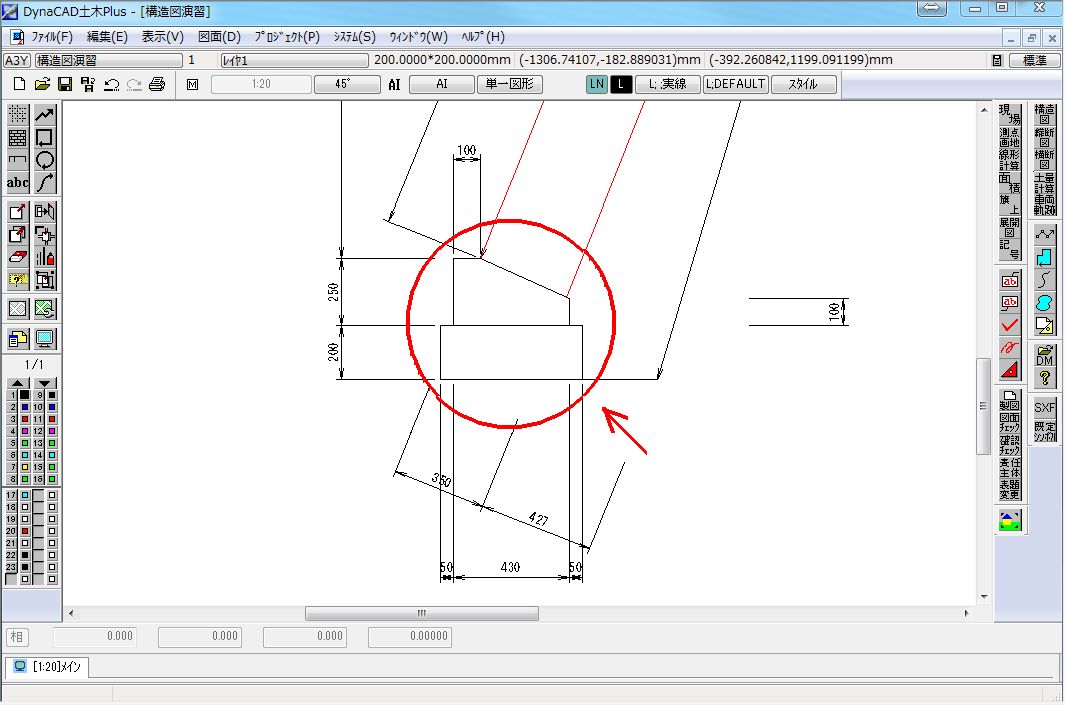Click the vertical scrollbar down arrow
The height and width of the screenshot is (705, 1065).
(984, 597)
